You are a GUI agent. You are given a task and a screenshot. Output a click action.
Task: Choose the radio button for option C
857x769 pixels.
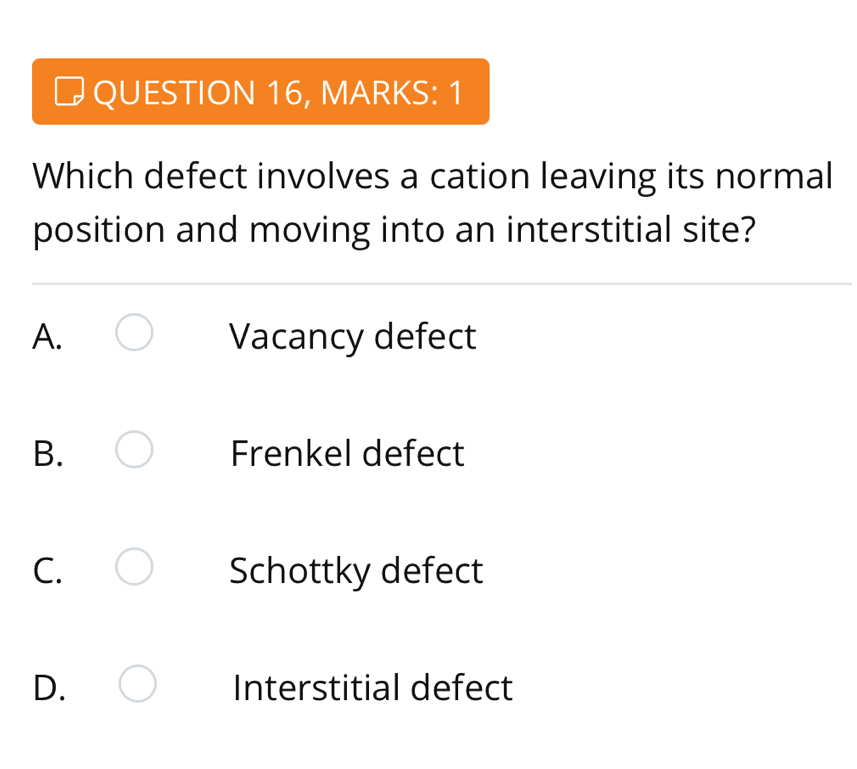pyautogui.click(x=134, y=569)
